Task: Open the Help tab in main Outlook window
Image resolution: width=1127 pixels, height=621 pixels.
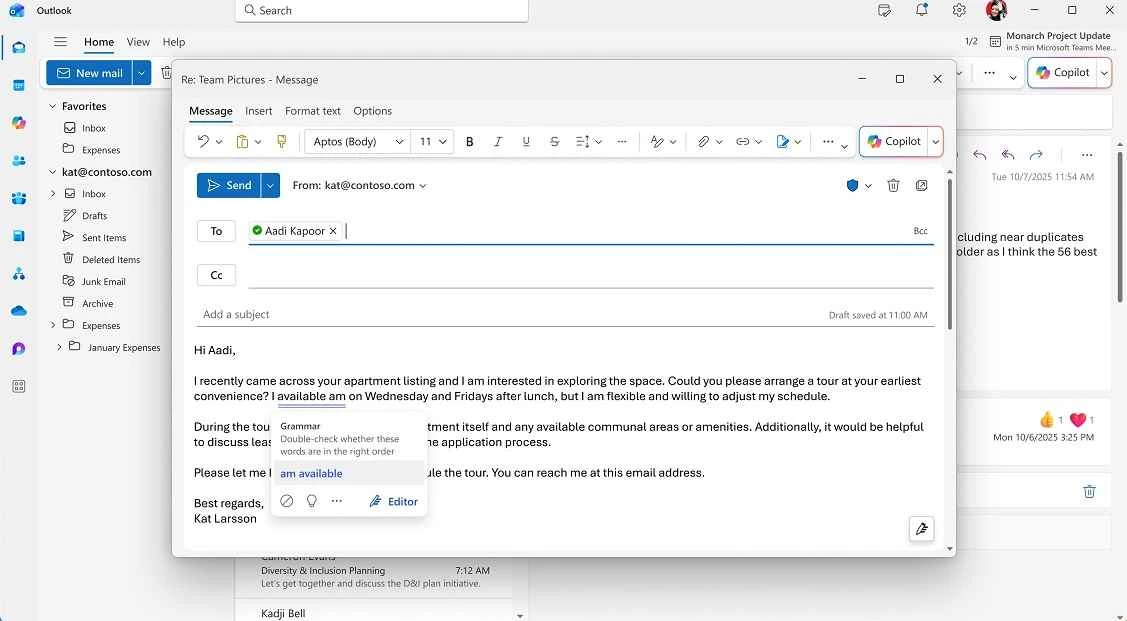Action: 174,42
